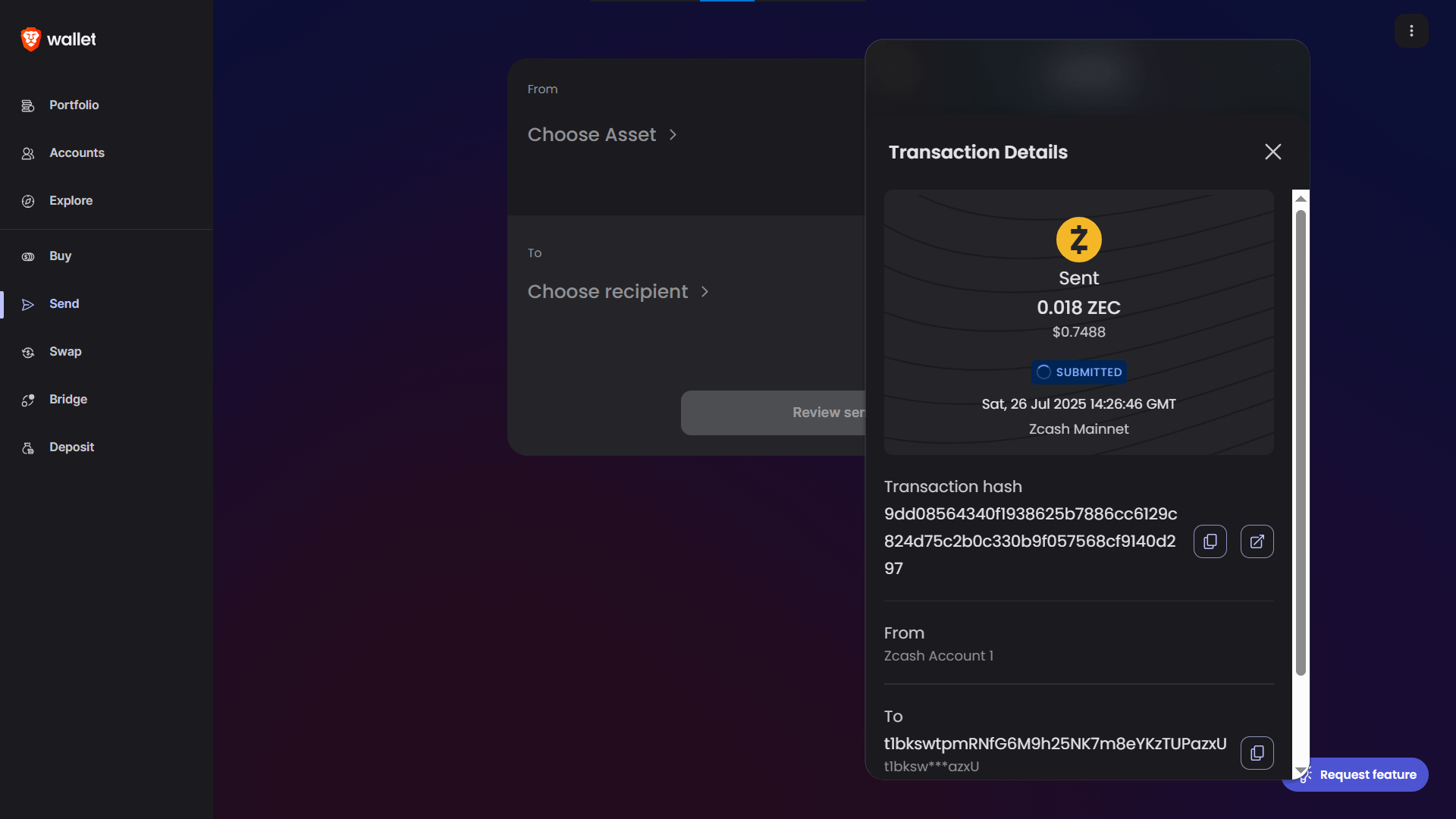
Task: Open the three-dot wallet menu
Action: coord(1411,31)
